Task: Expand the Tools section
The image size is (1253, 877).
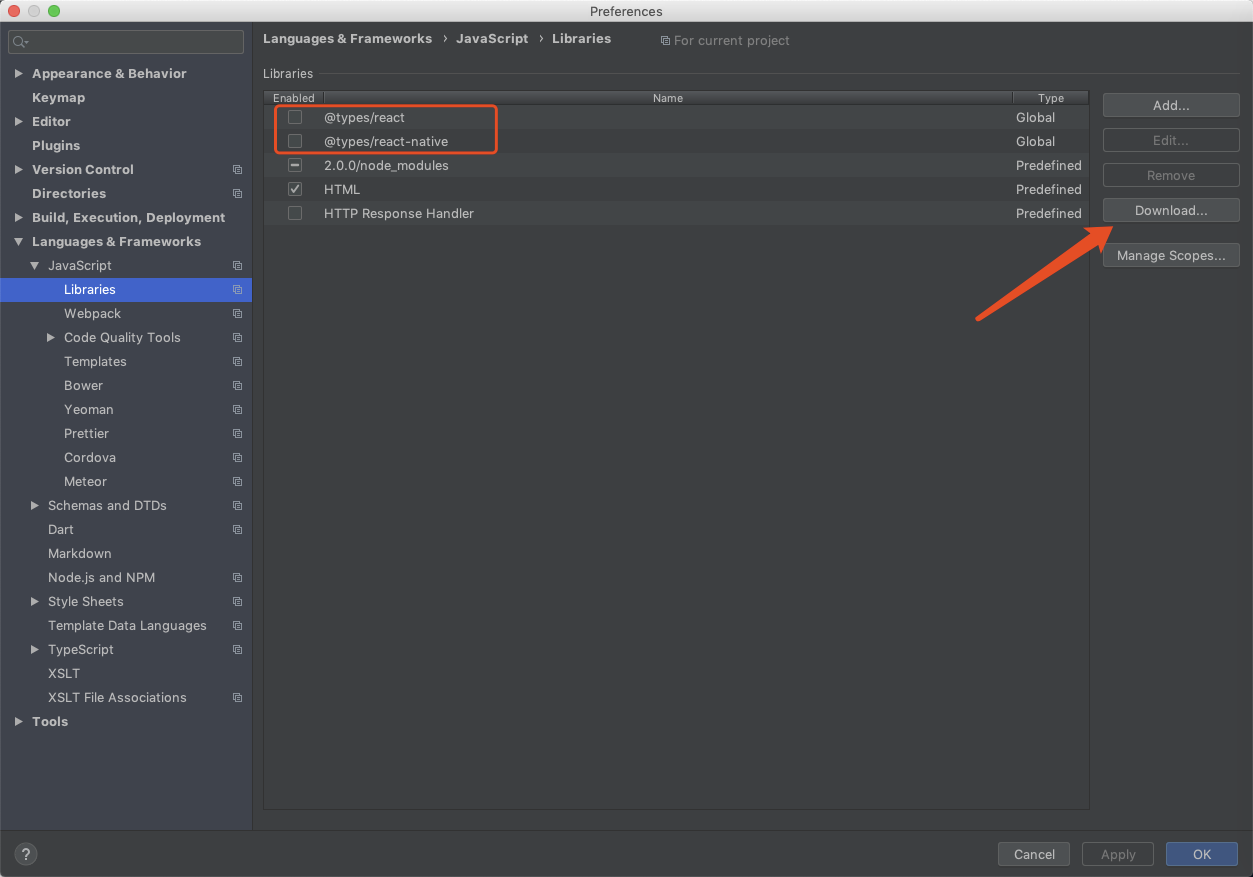Action: 19,722
